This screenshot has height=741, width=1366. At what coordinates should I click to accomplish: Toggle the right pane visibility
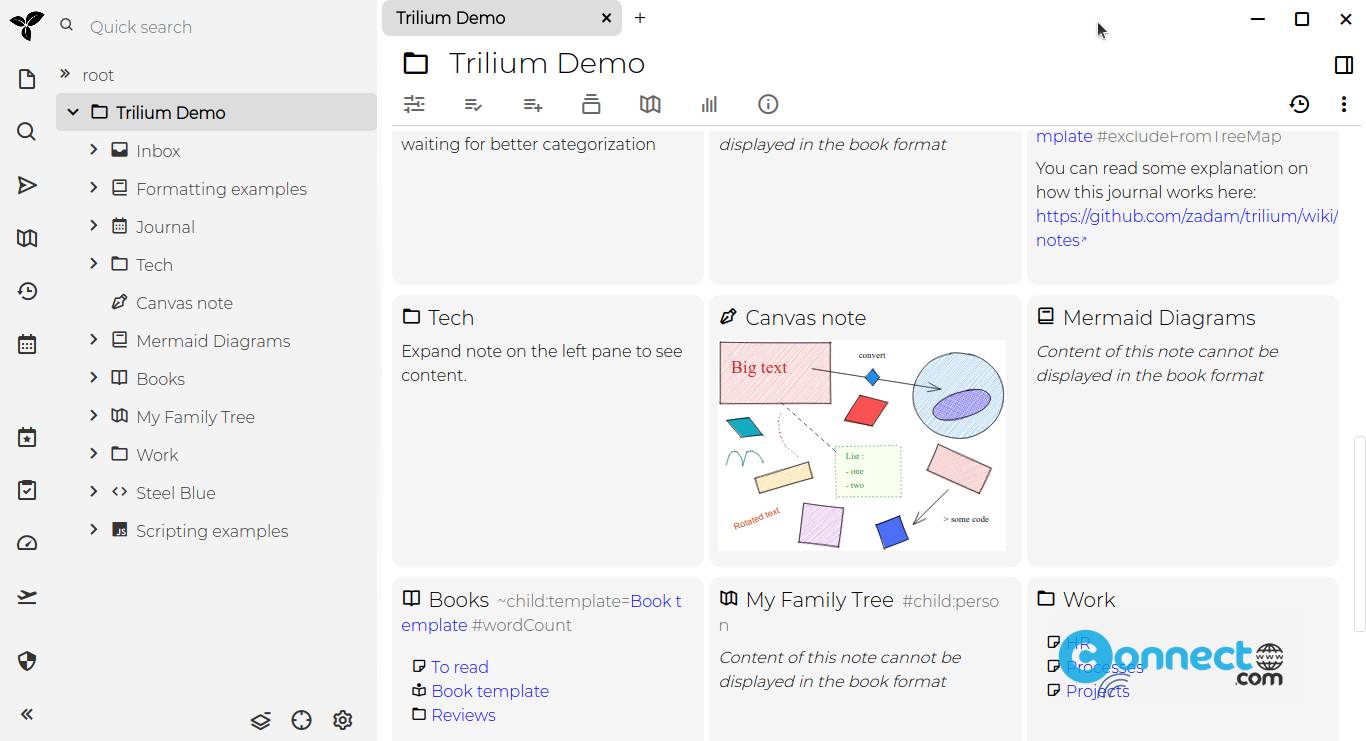pos(1344,65)
